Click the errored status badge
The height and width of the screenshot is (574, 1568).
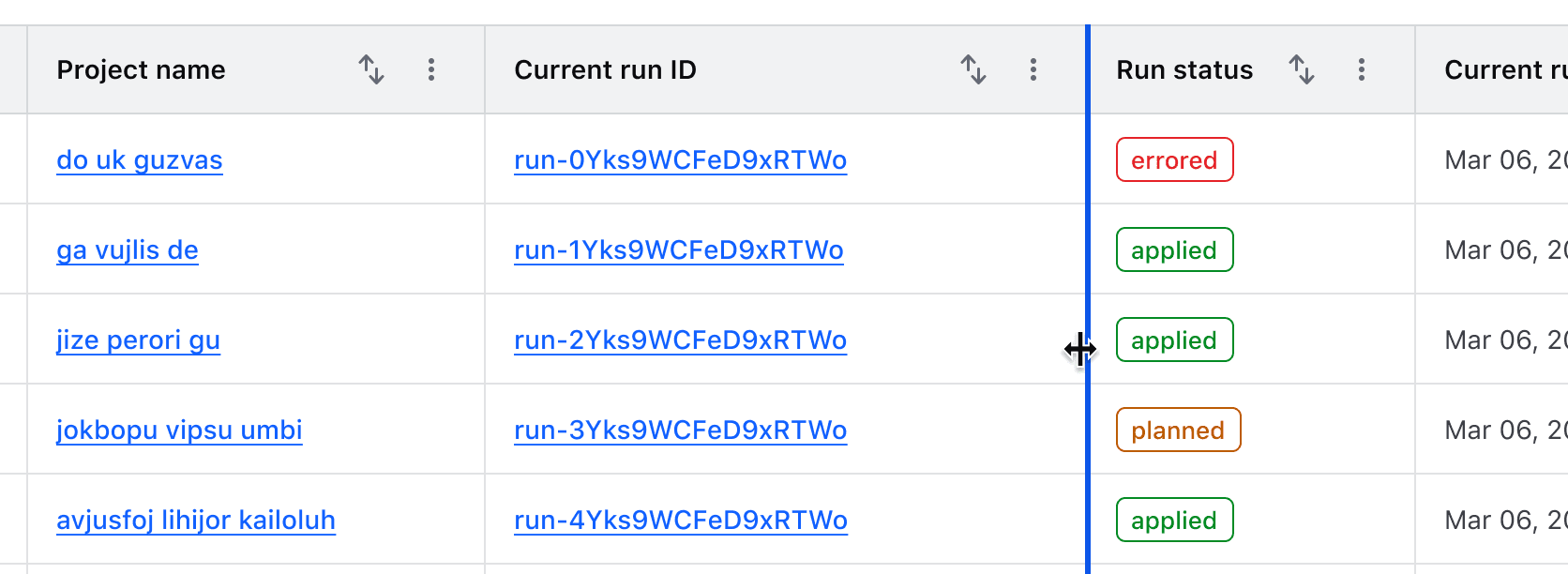click(x=1174, y=159)
